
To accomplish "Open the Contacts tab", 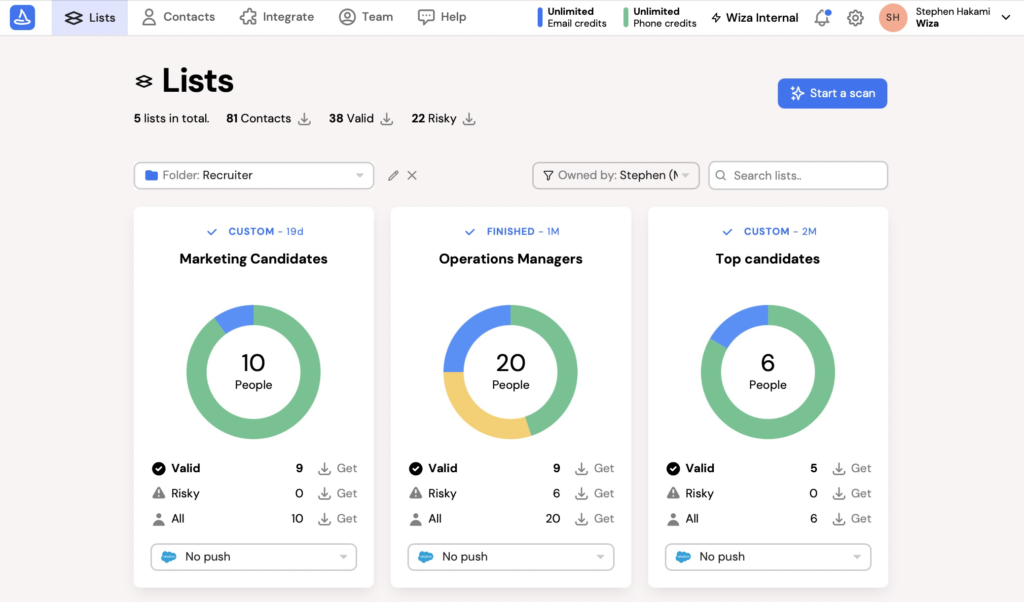I will coord(178,17).
